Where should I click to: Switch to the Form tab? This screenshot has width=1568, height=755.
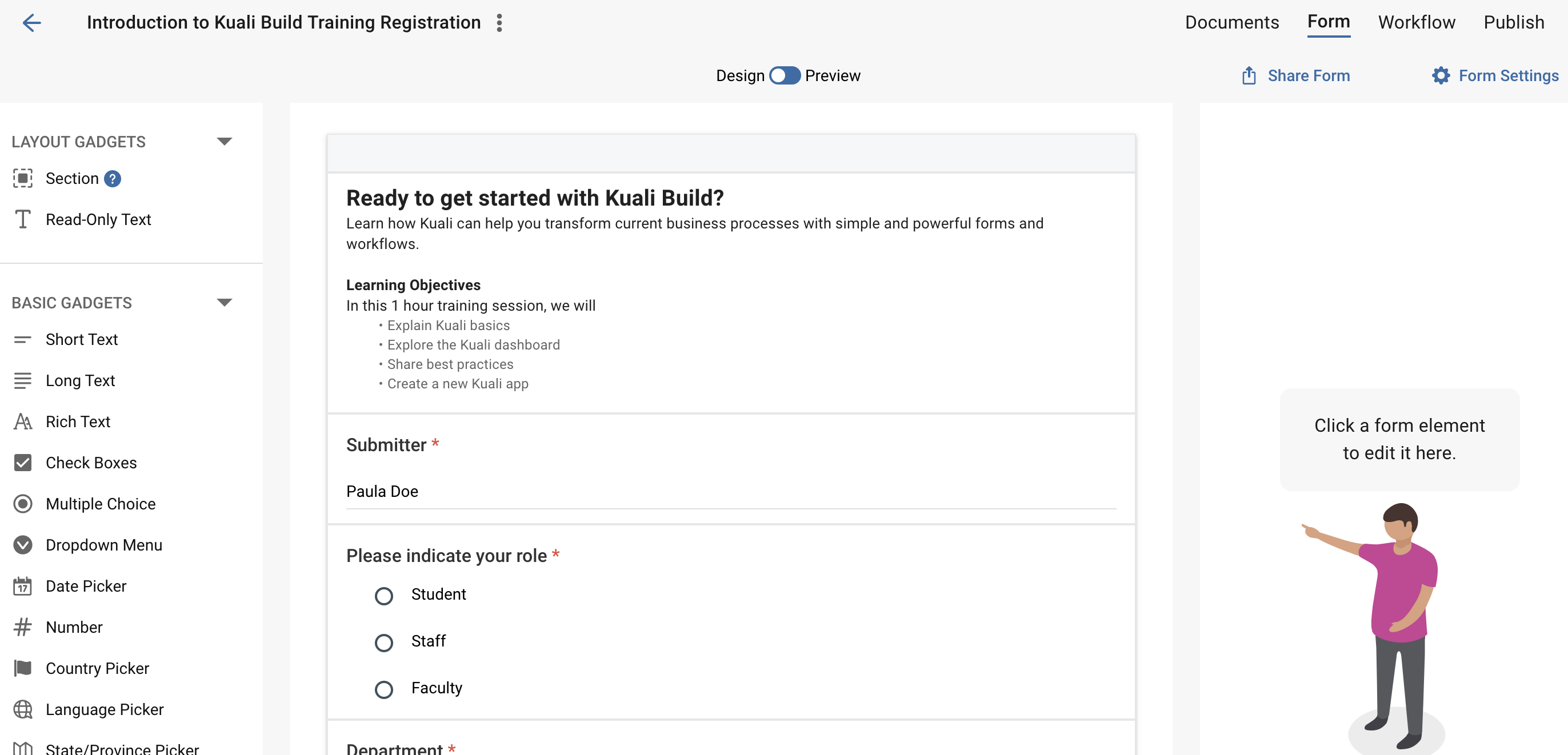click(1328, 22)
